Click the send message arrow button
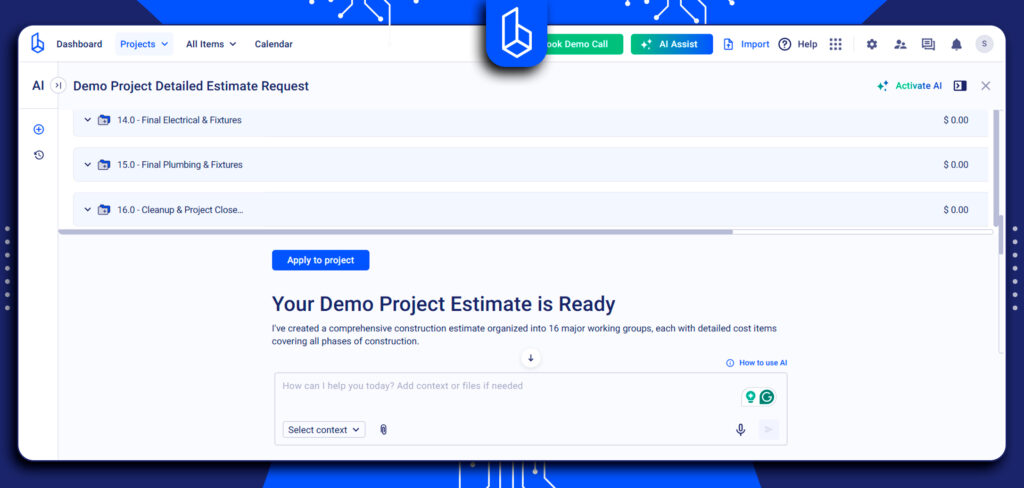Screen dimensions: 1024x488 [x=769, y=429]
